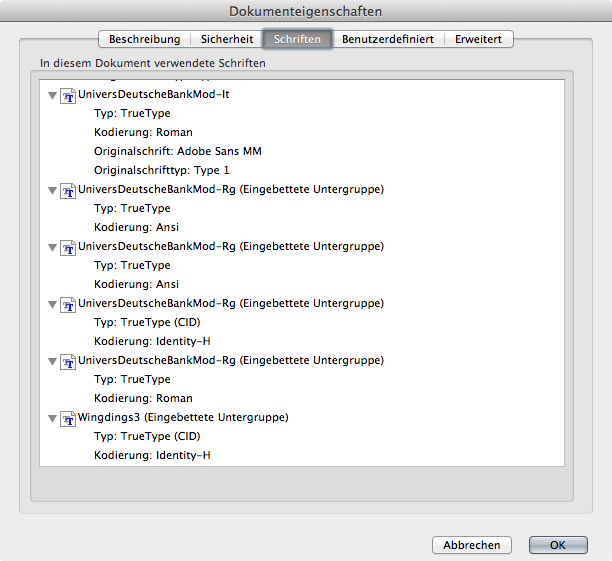The image size is (612, 561).
Task: Open the Sicherheit tab
Action: (227, 39)
